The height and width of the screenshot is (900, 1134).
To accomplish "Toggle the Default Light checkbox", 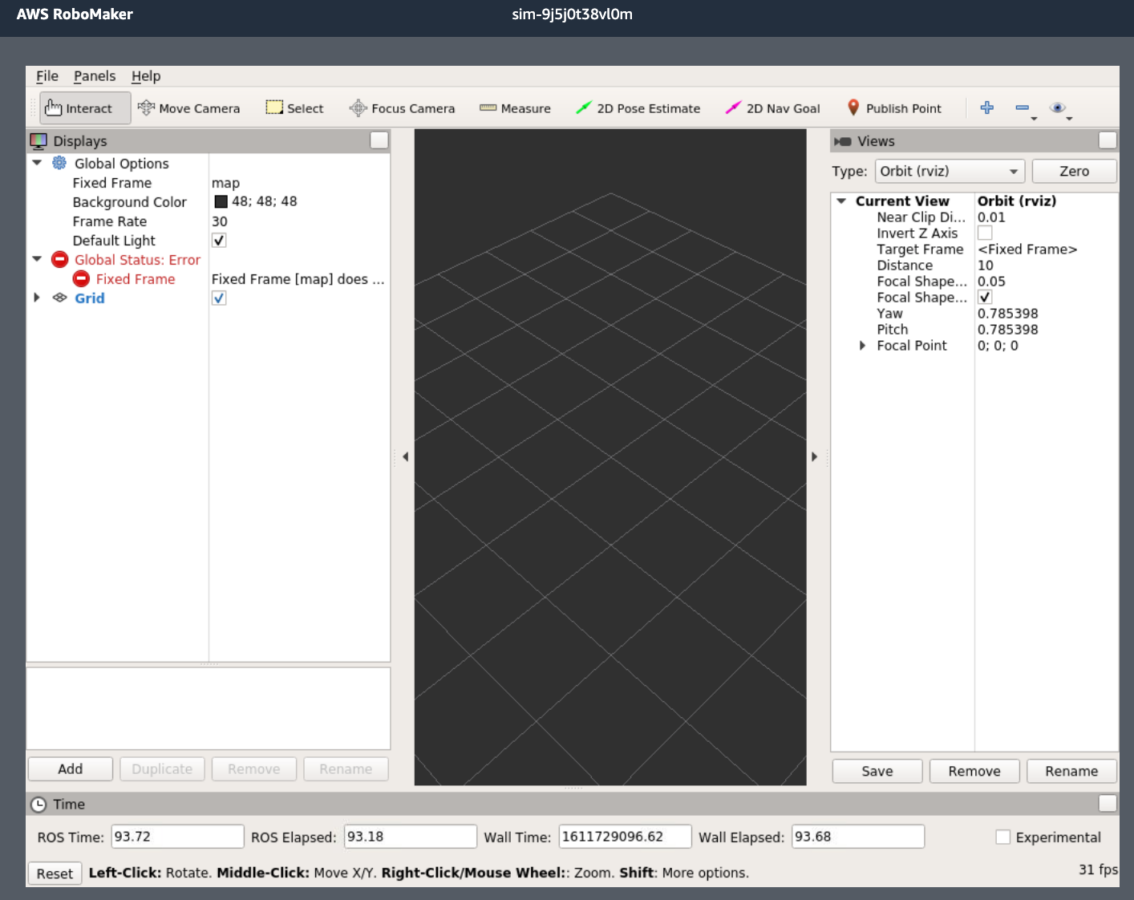I will (219, 240).
